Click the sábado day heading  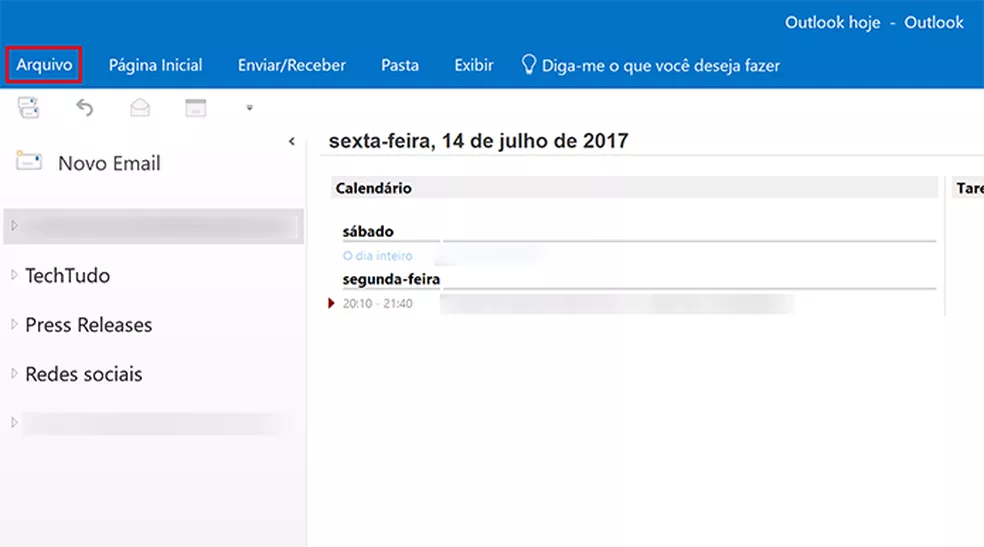(368, 231)
